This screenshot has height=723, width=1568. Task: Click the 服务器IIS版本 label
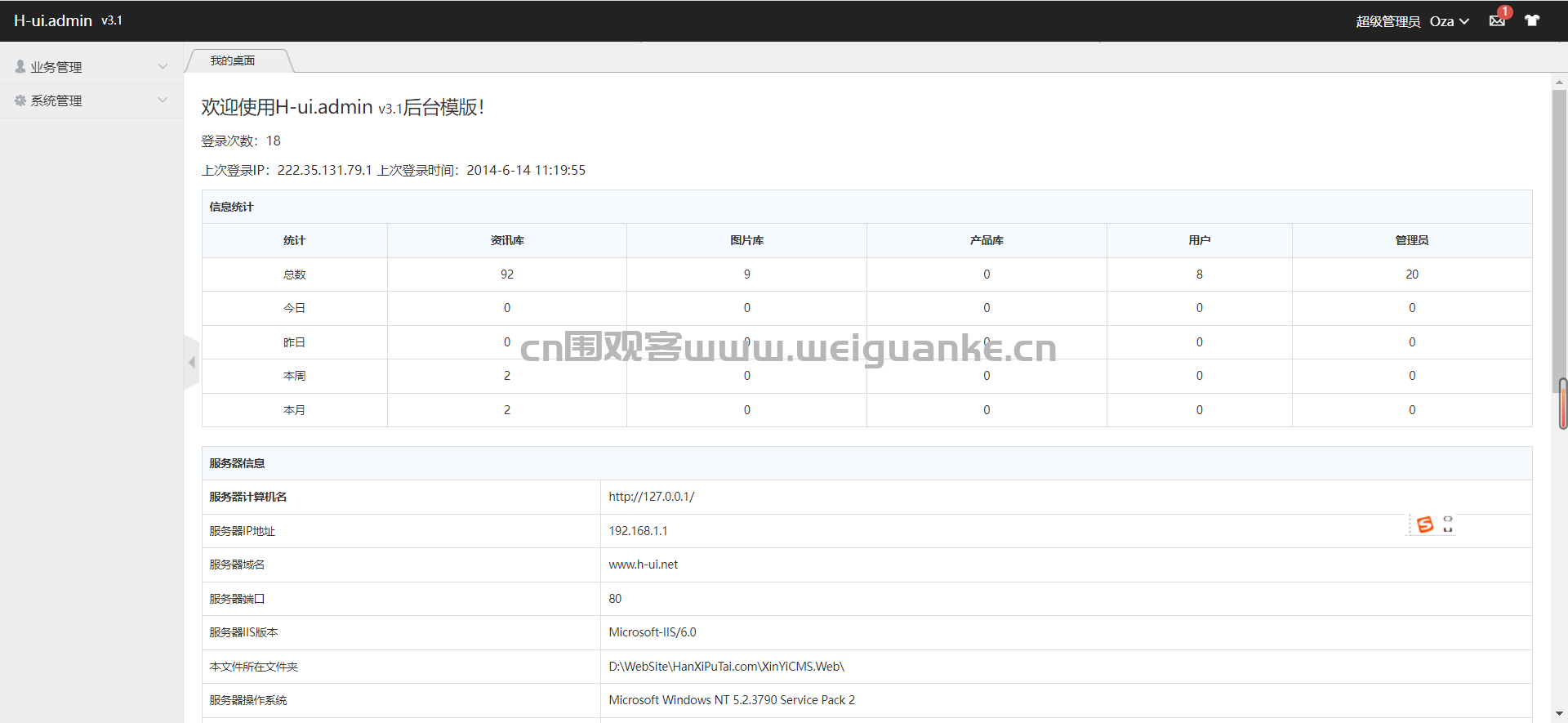243,632
